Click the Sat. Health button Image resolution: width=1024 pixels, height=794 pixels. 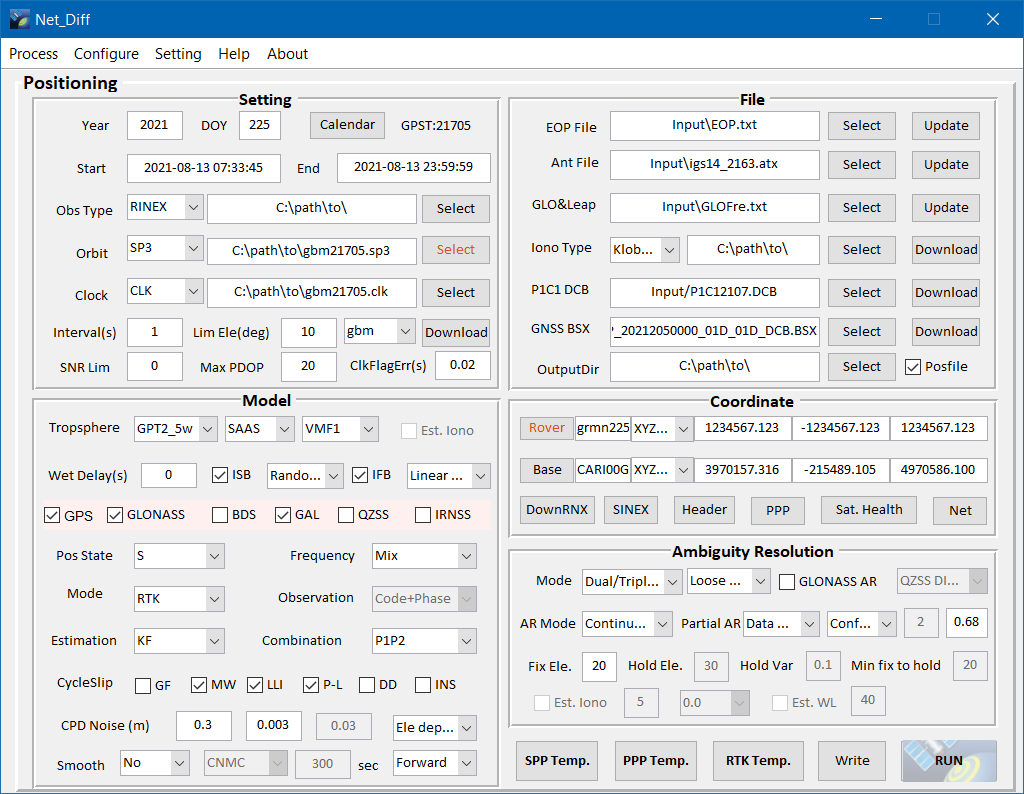pos(869,510)
